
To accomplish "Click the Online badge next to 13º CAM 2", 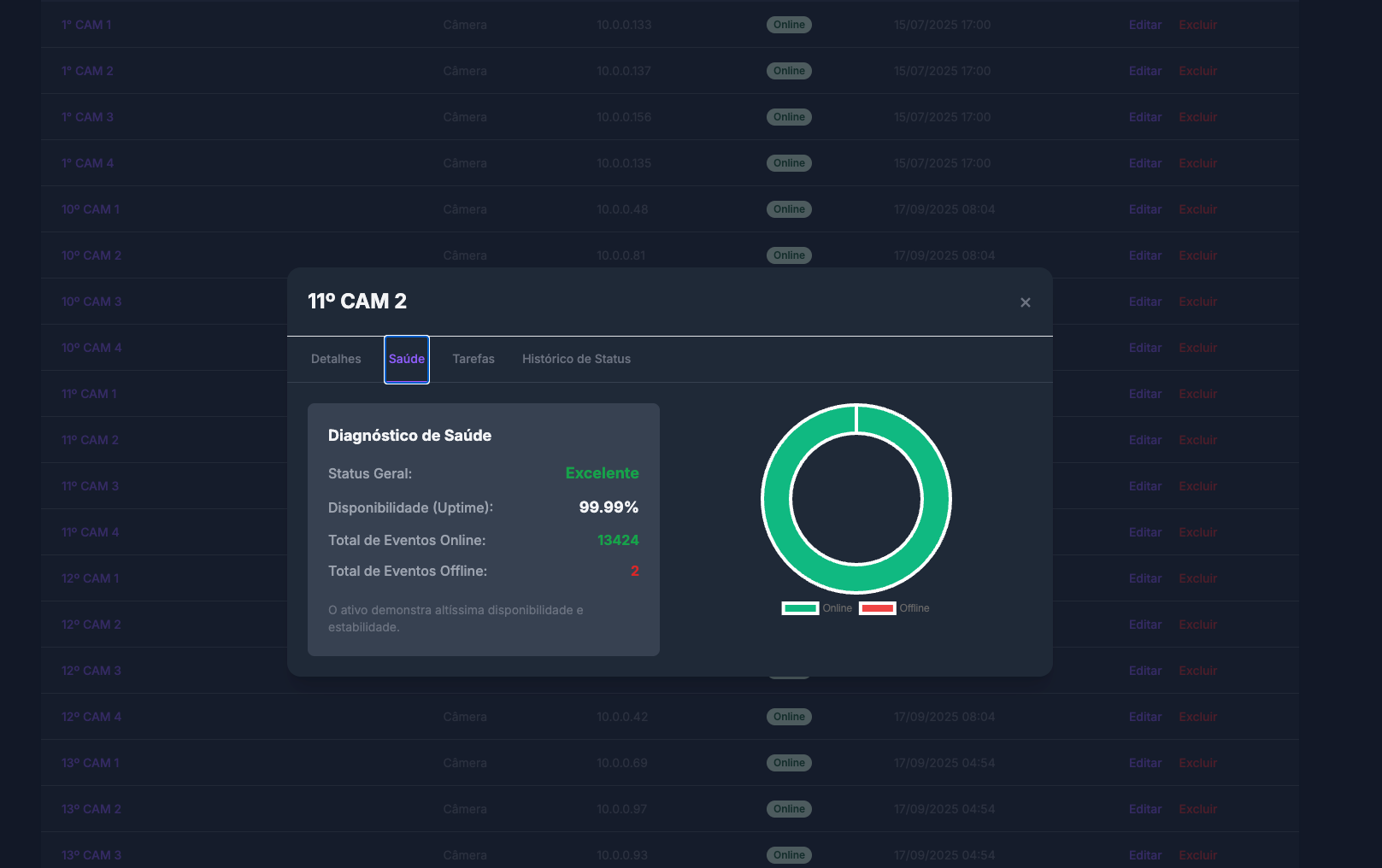I will tap(788, 808).
